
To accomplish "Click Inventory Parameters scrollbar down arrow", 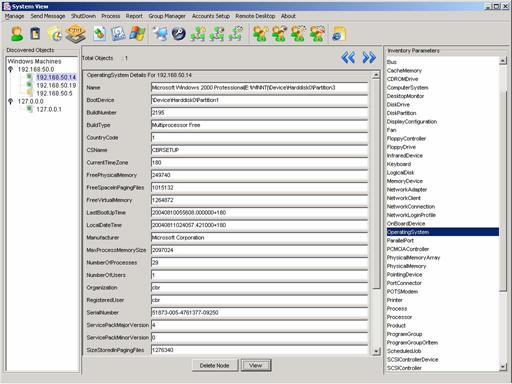I will pos(503,367).
